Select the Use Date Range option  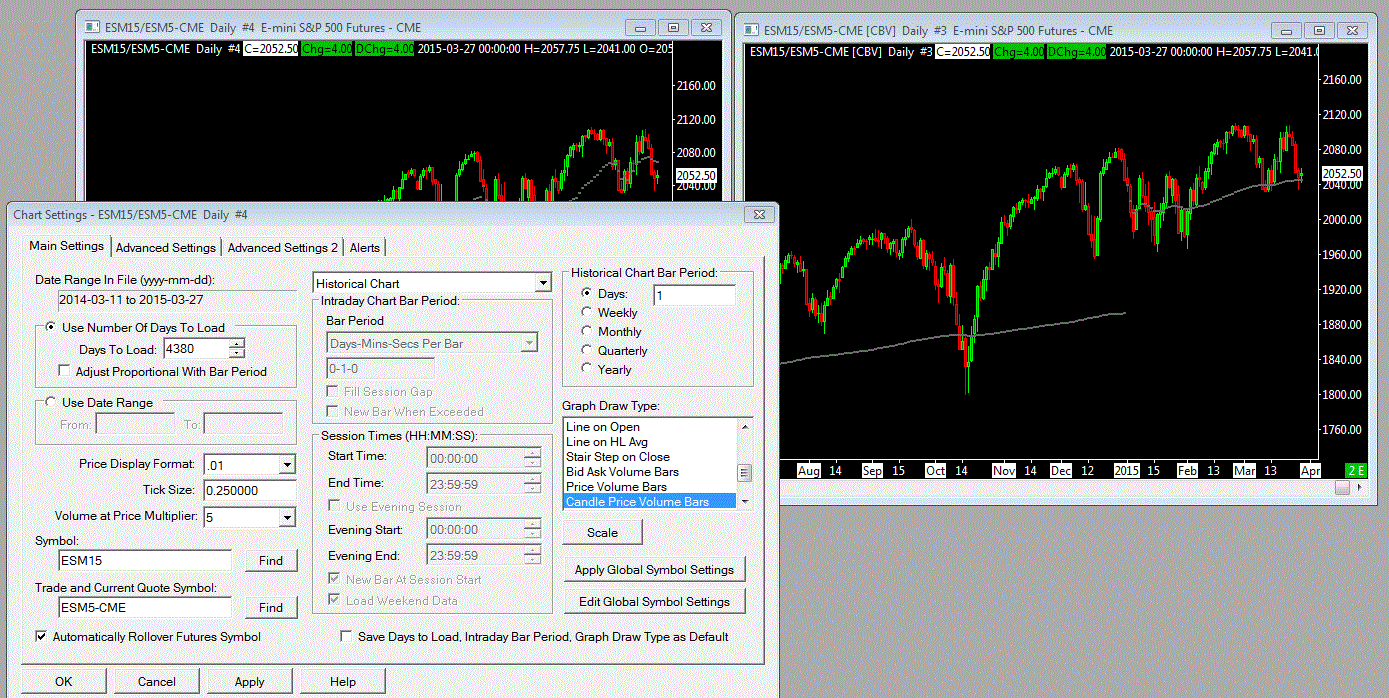point(99,403)
